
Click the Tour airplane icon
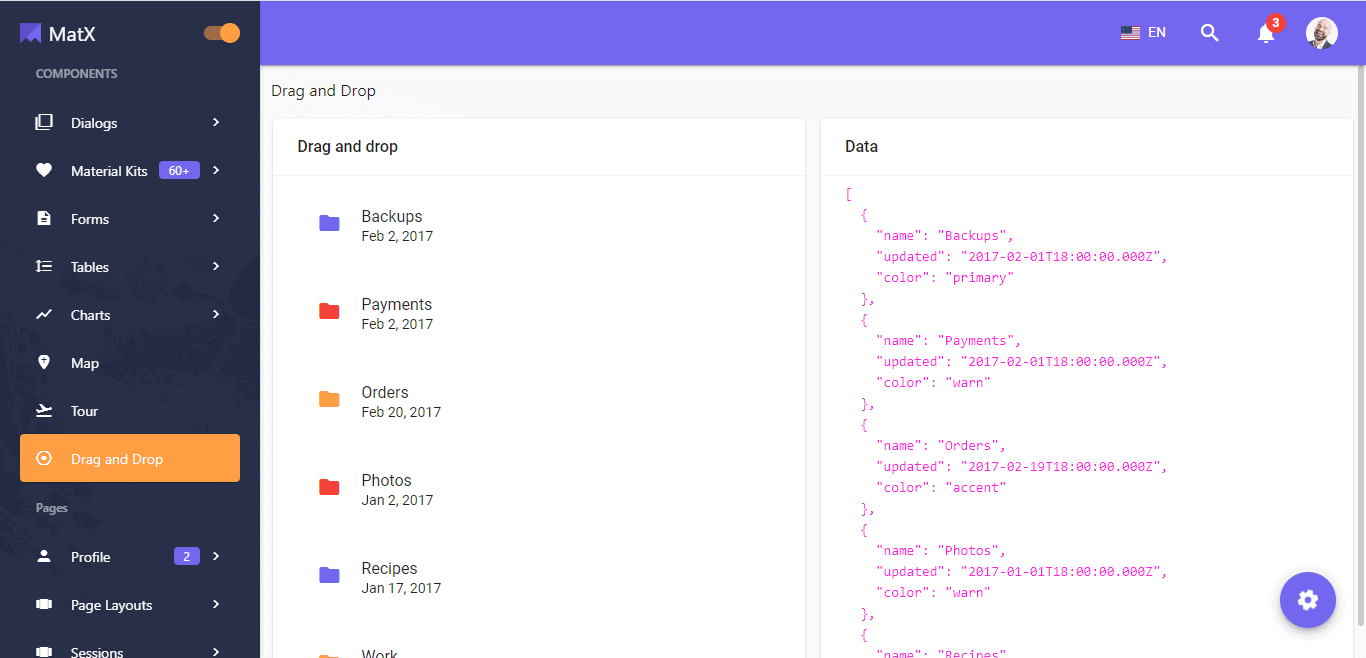44,411
